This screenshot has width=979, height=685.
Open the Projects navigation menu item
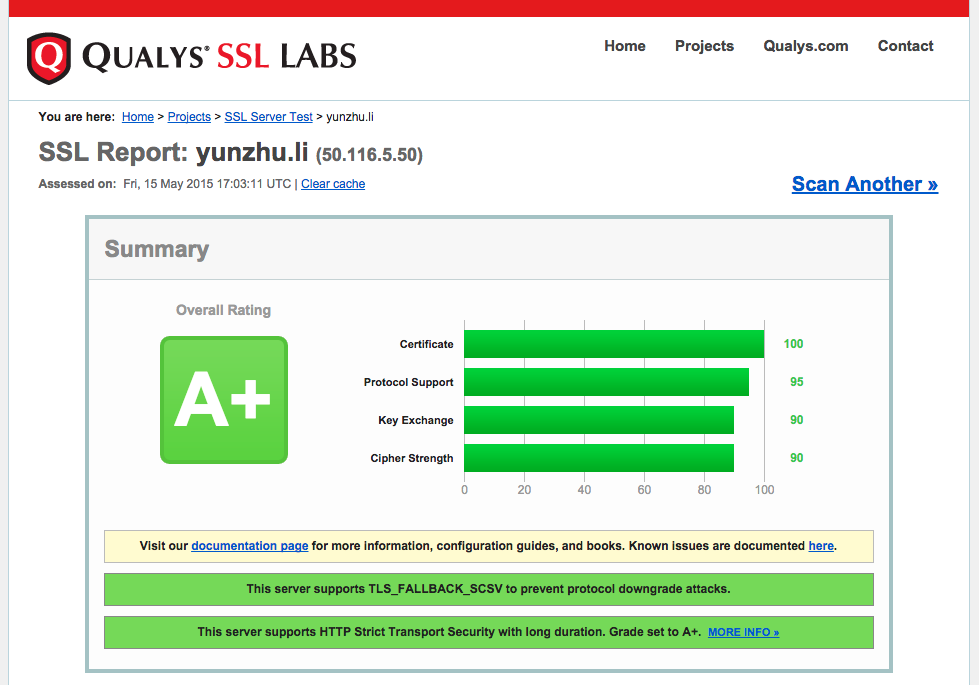(704, 46)
